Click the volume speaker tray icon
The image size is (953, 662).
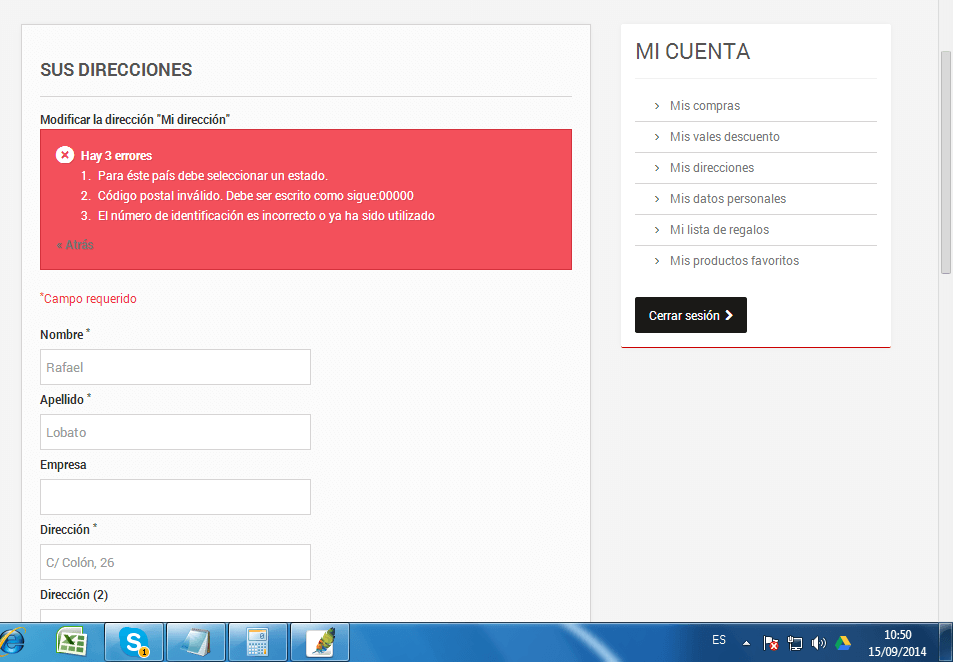click(x=819, y=643)
